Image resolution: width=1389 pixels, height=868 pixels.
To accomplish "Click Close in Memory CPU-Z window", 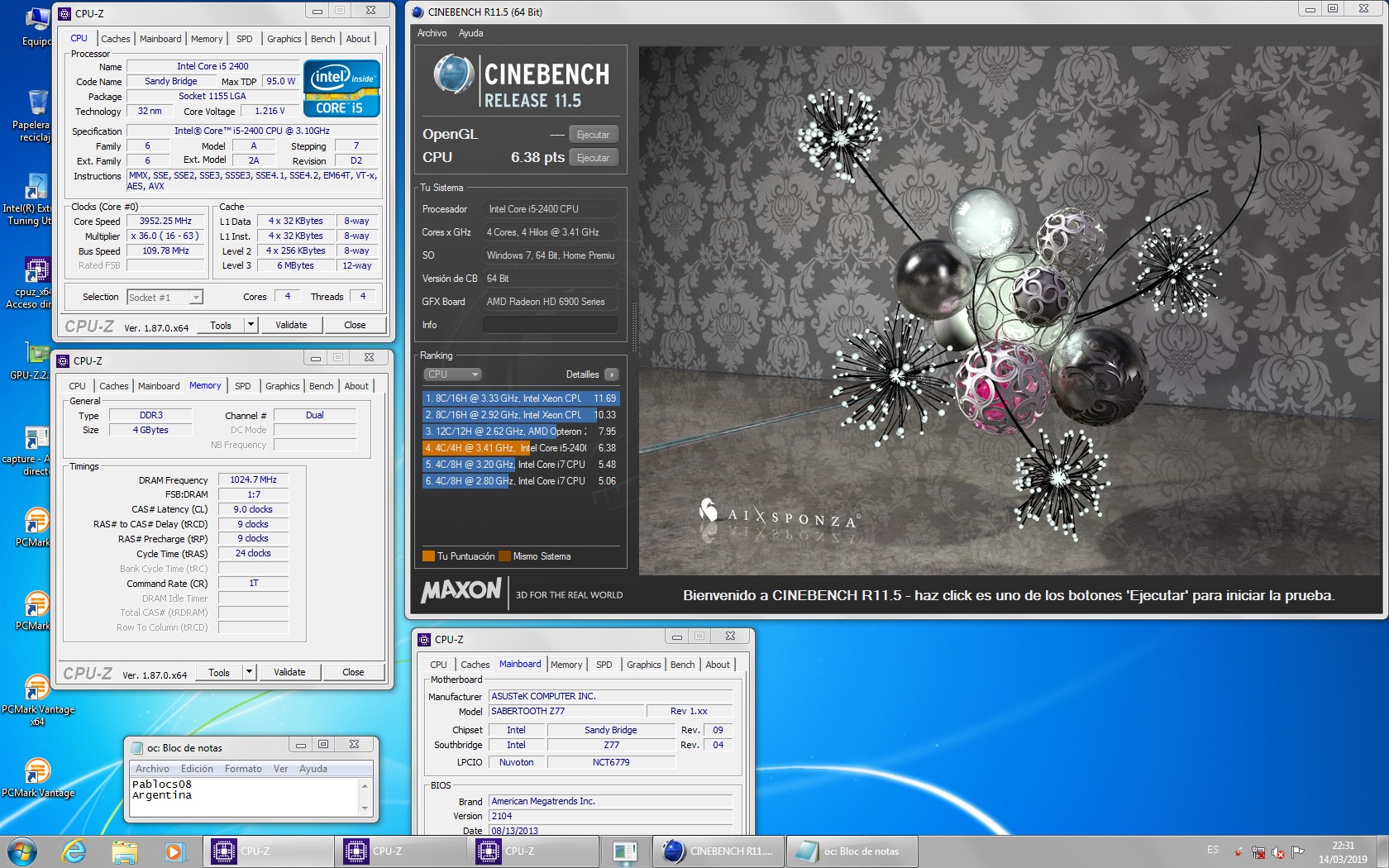I will [353, 672].
